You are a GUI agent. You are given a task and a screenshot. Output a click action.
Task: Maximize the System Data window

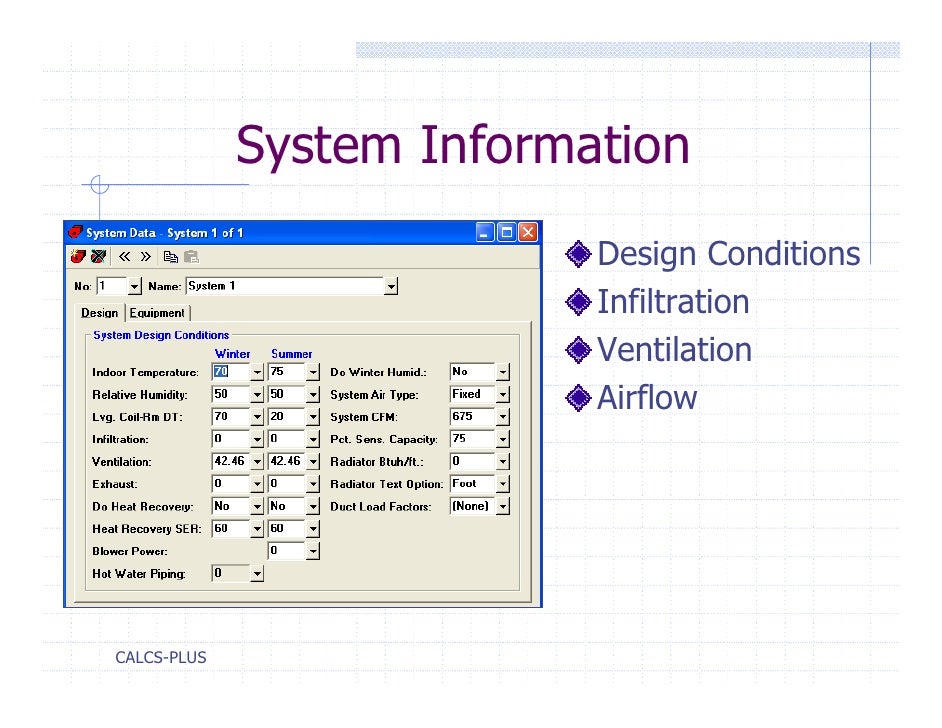coord(506,232)
